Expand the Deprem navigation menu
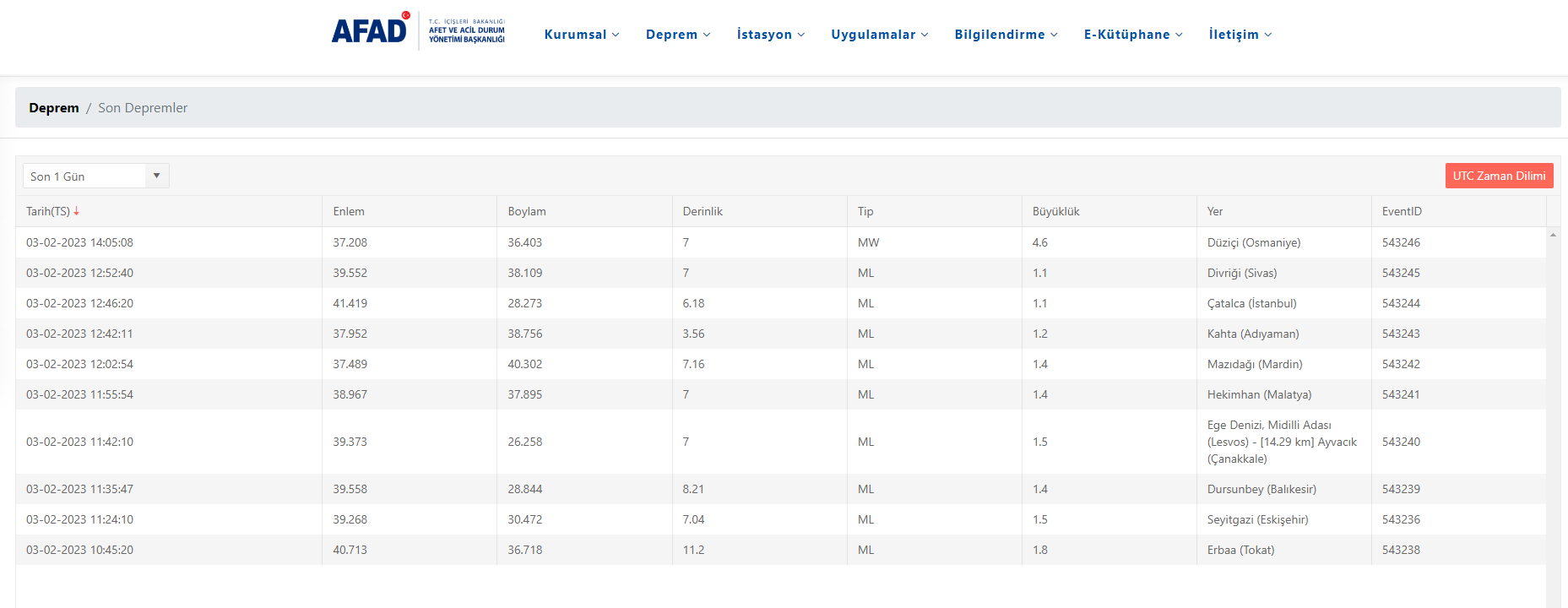Viewport: 1568px width, 608px height. pos(677,35)
